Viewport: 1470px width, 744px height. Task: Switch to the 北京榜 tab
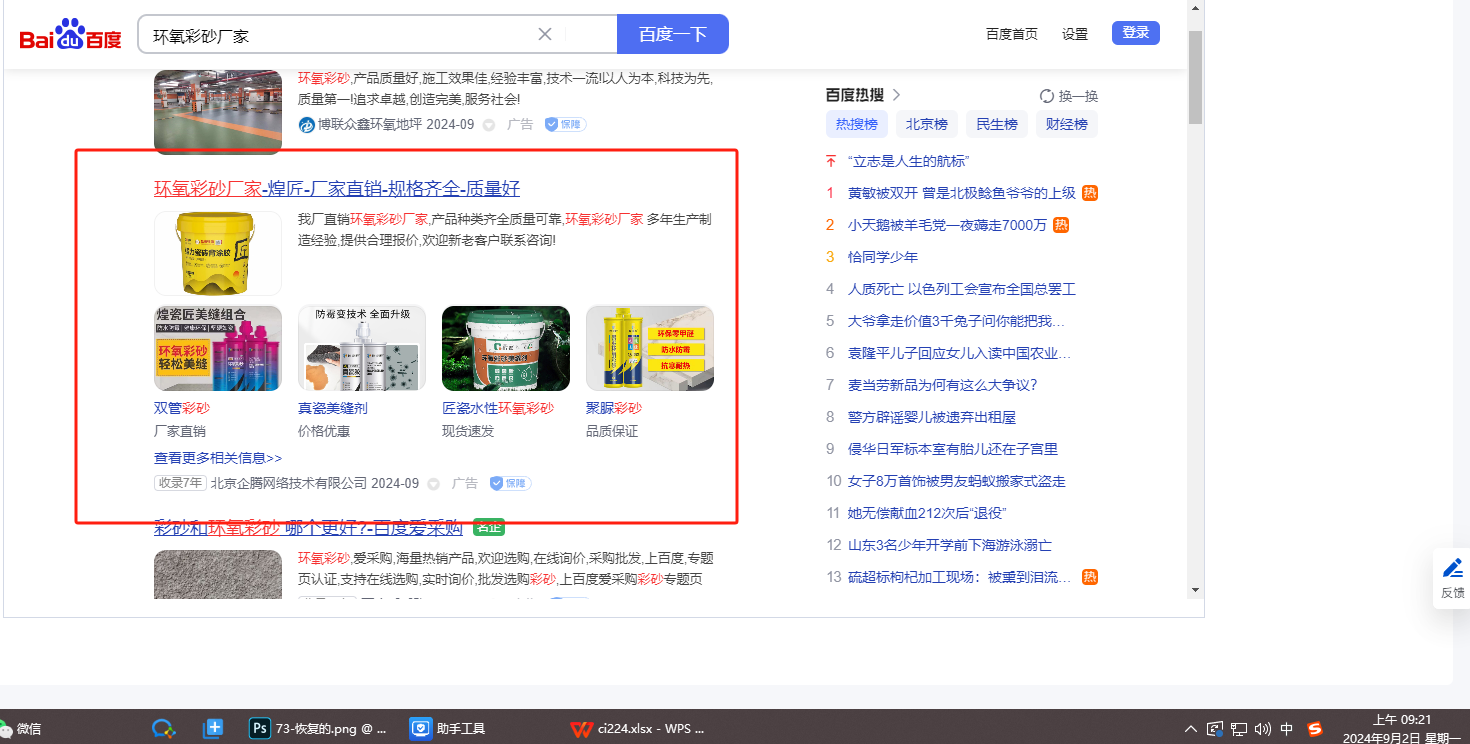[x=926, y=124]
